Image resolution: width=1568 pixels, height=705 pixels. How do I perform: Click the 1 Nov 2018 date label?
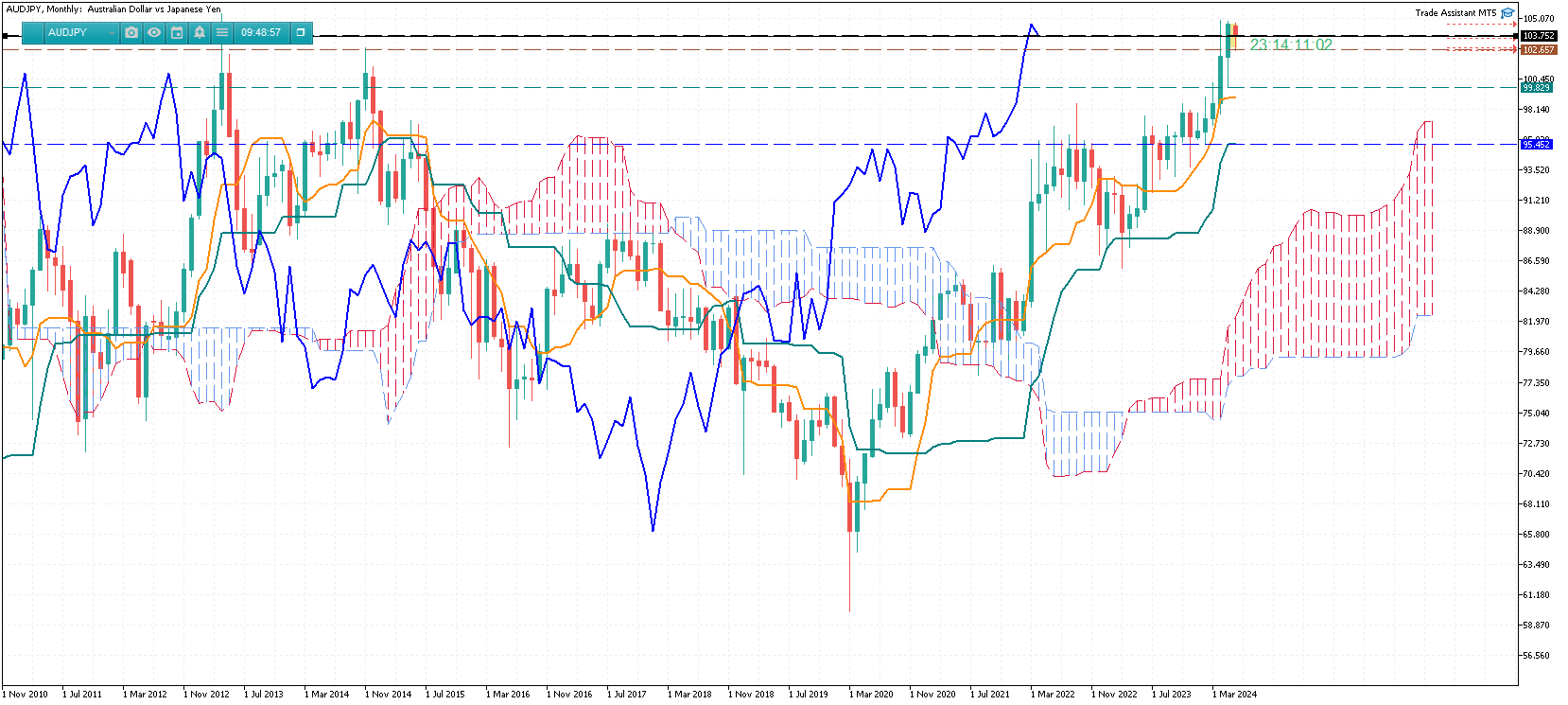pos(751,694)
